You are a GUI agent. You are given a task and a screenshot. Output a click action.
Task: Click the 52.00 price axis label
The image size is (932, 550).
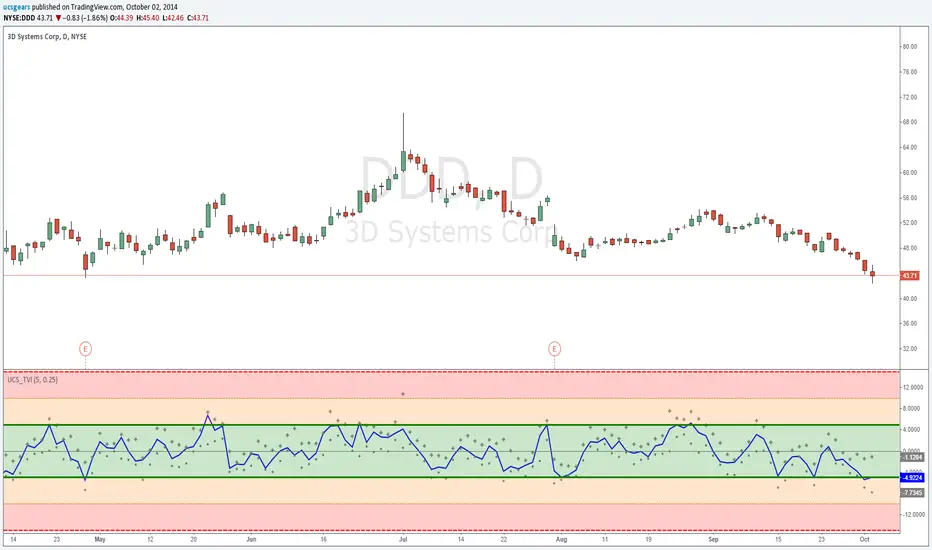point(909,222)
